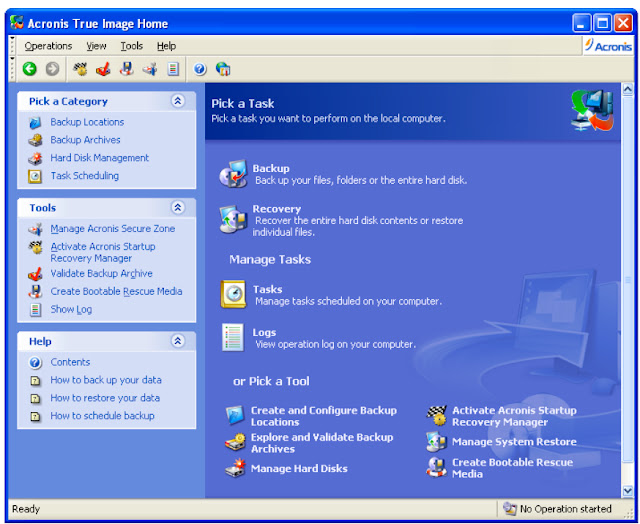Click the large Backup task icon
This screenshot has height=524, width=640.
(x=233, y=174)
